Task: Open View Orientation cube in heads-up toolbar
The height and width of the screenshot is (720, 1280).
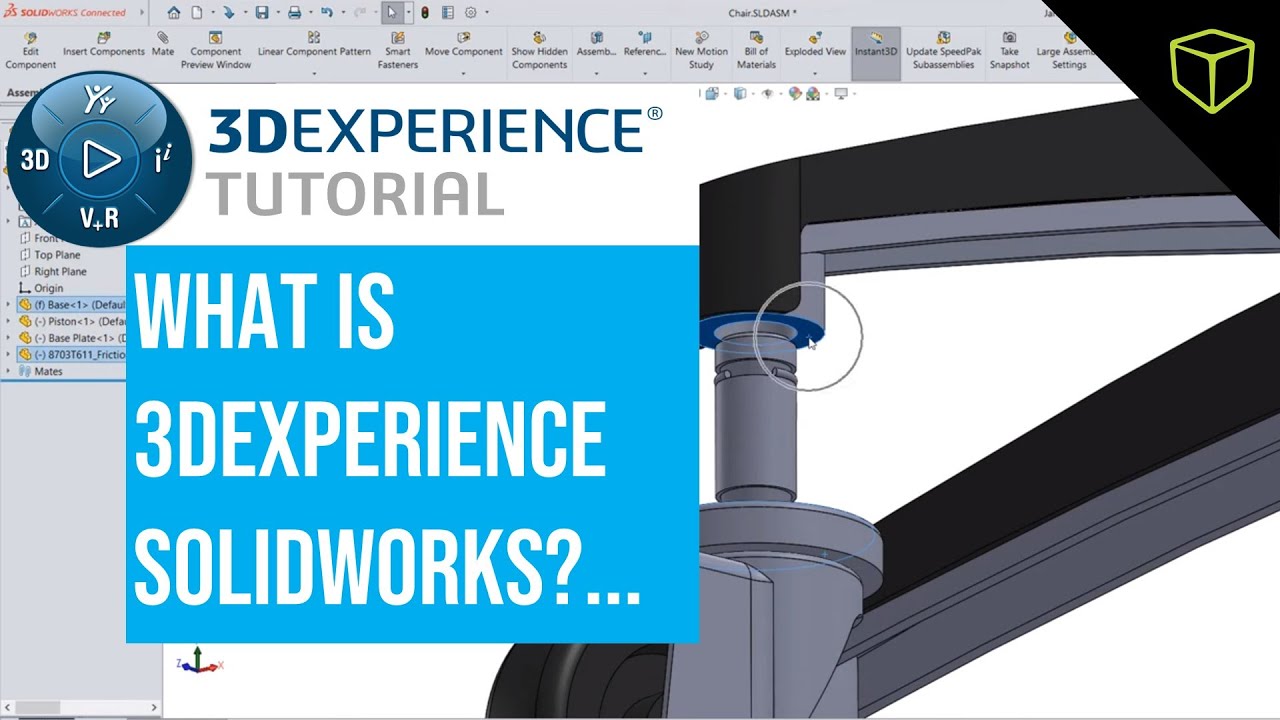Action: point(711,94)
